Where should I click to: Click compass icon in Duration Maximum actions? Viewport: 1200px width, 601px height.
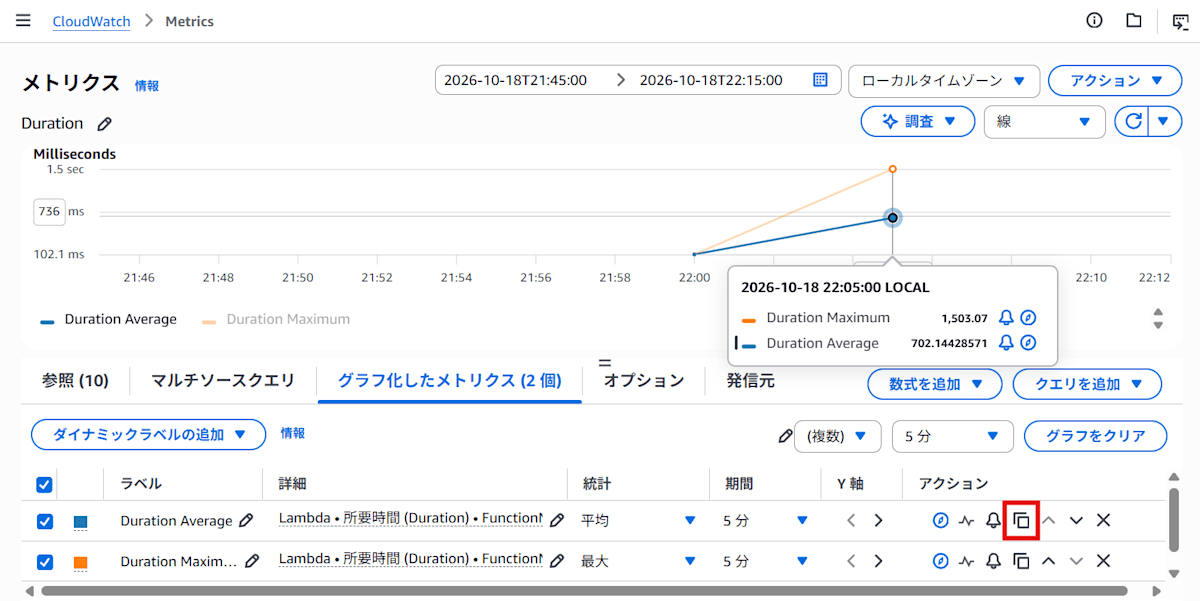click(940, 561)
